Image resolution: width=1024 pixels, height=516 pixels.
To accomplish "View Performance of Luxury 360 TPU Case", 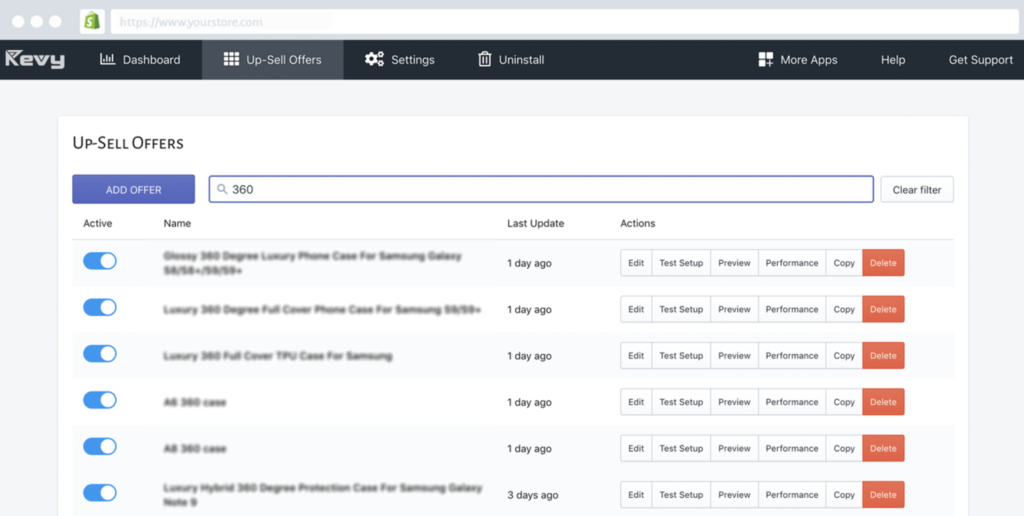I will coord(792,355).
